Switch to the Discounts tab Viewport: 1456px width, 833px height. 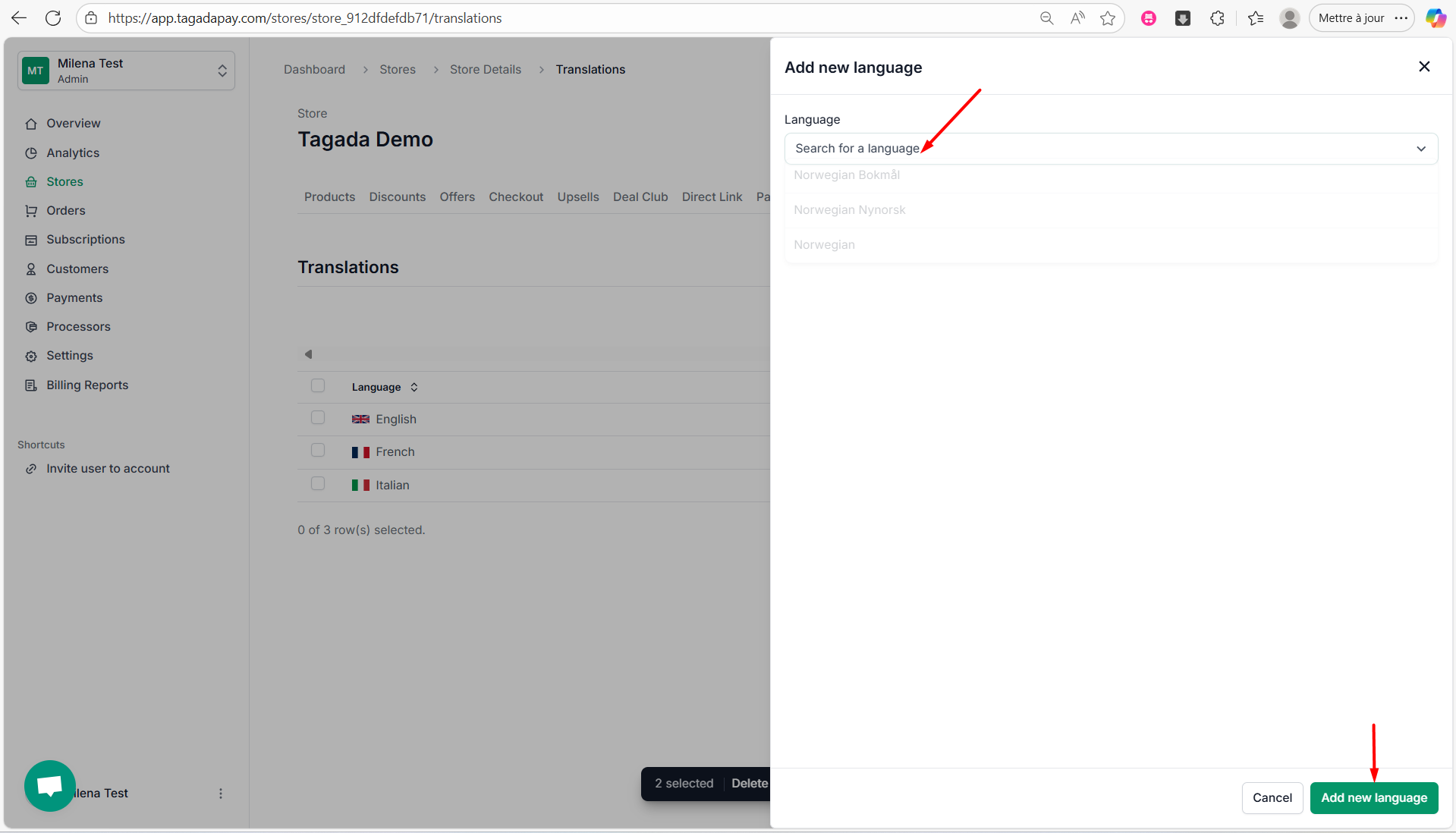pos(398,197)
